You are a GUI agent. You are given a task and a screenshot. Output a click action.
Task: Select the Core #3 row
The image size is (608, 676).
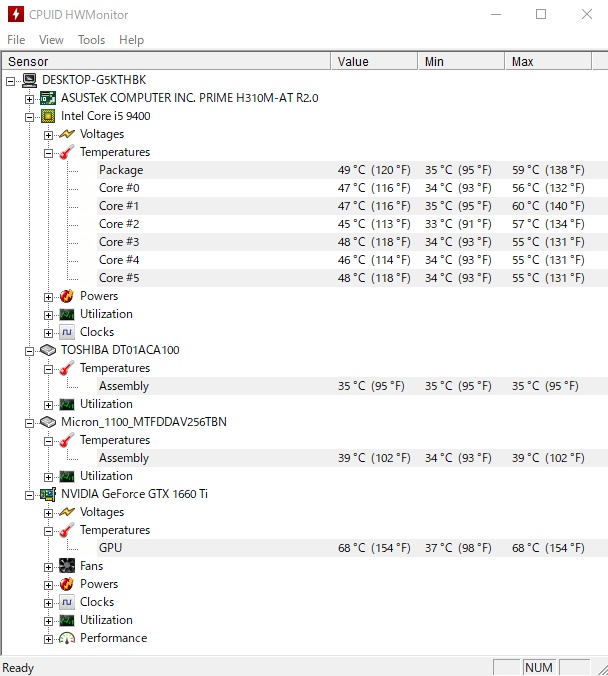(352, 242)
